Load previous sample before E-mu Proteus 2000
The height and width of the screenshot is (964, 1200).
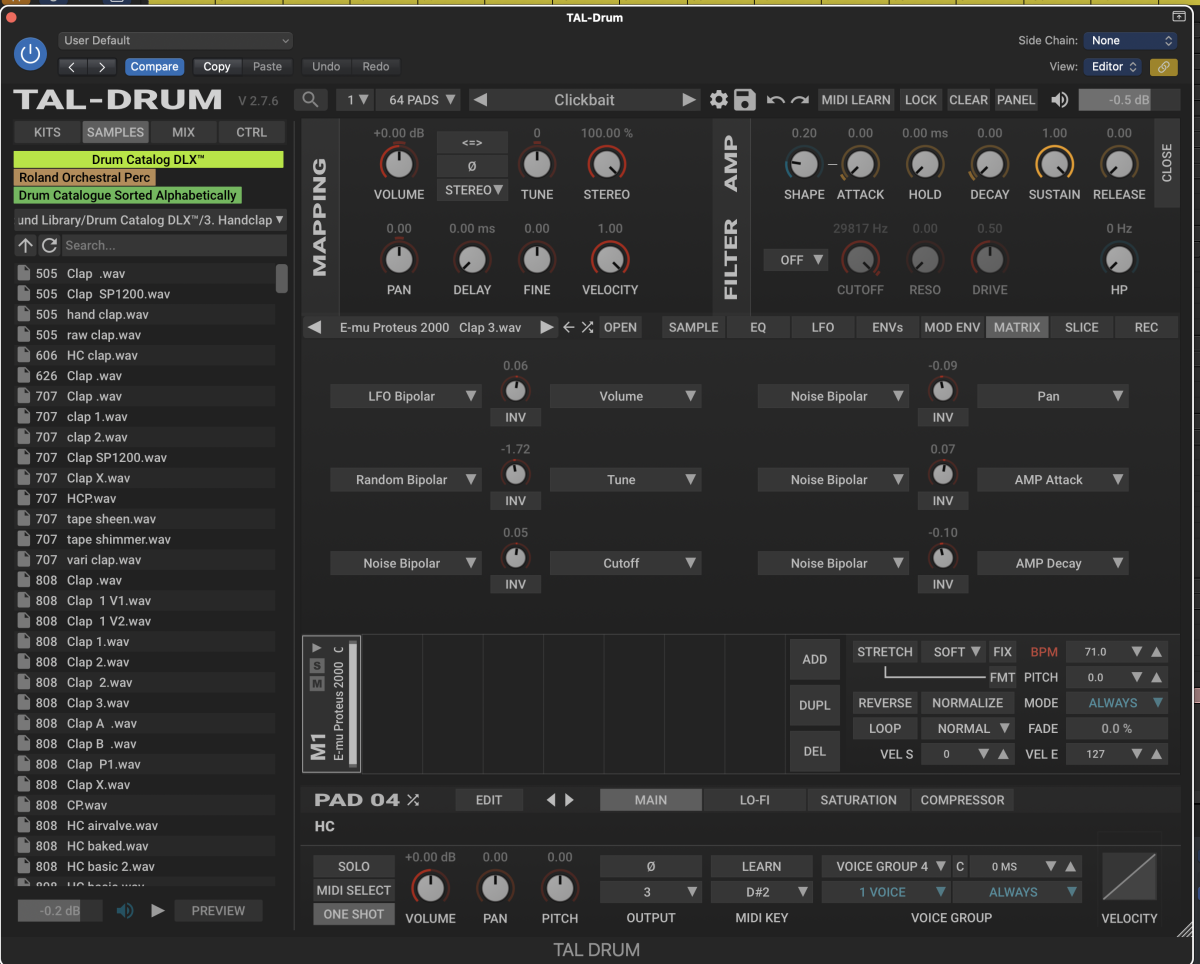click(x=315, y=327)
